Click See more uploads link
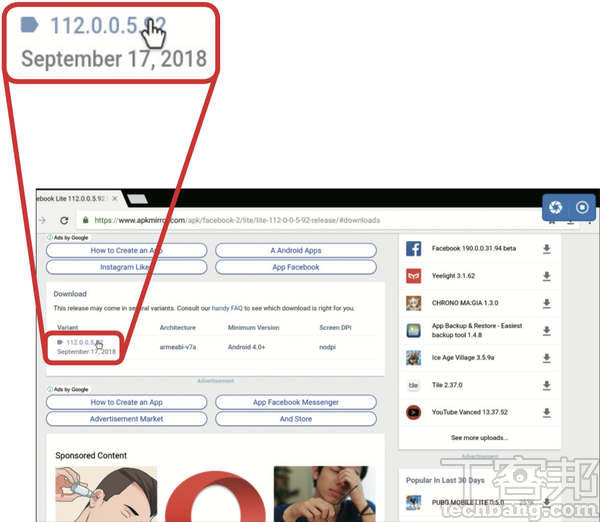 [x=479, y=438]
